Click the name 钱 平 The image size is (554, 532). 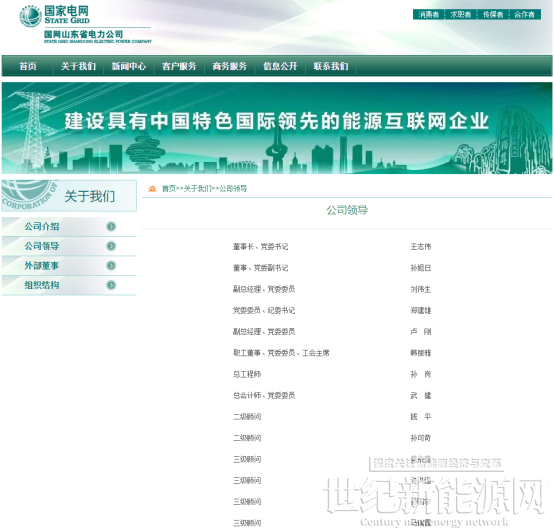pos(420,417)
